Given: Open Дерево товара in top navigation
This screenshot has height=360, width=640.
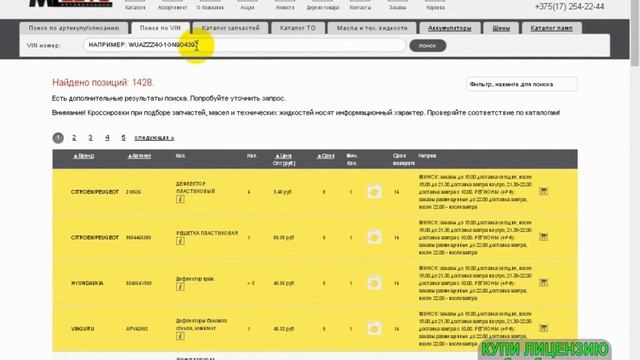Looking at the screenshot, I should (x=322, y=7).
